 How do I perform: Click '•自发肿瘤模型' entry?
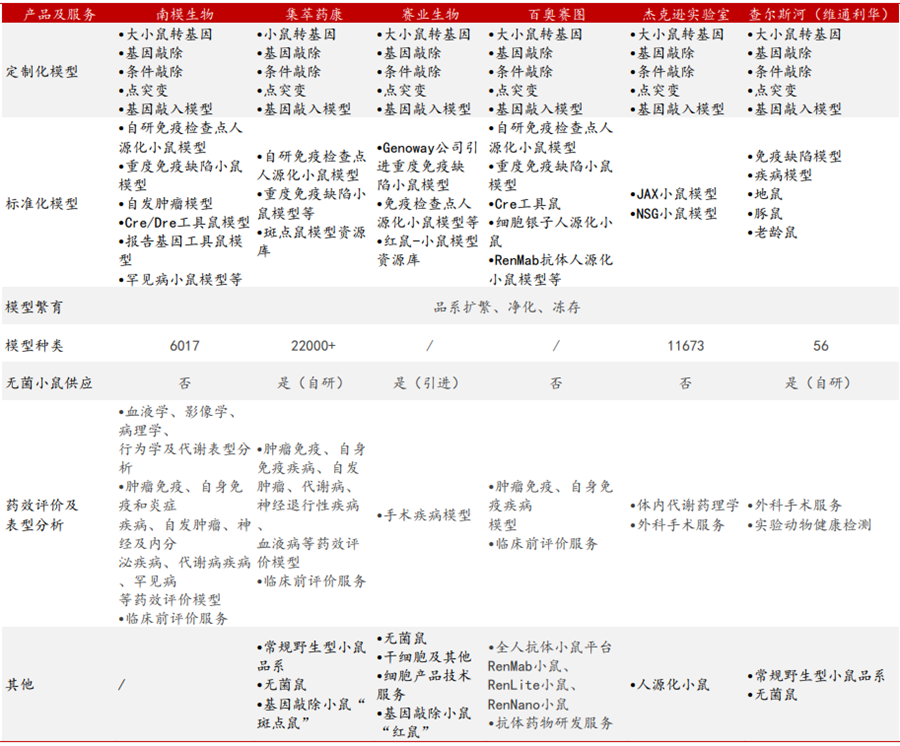[166, 204]
